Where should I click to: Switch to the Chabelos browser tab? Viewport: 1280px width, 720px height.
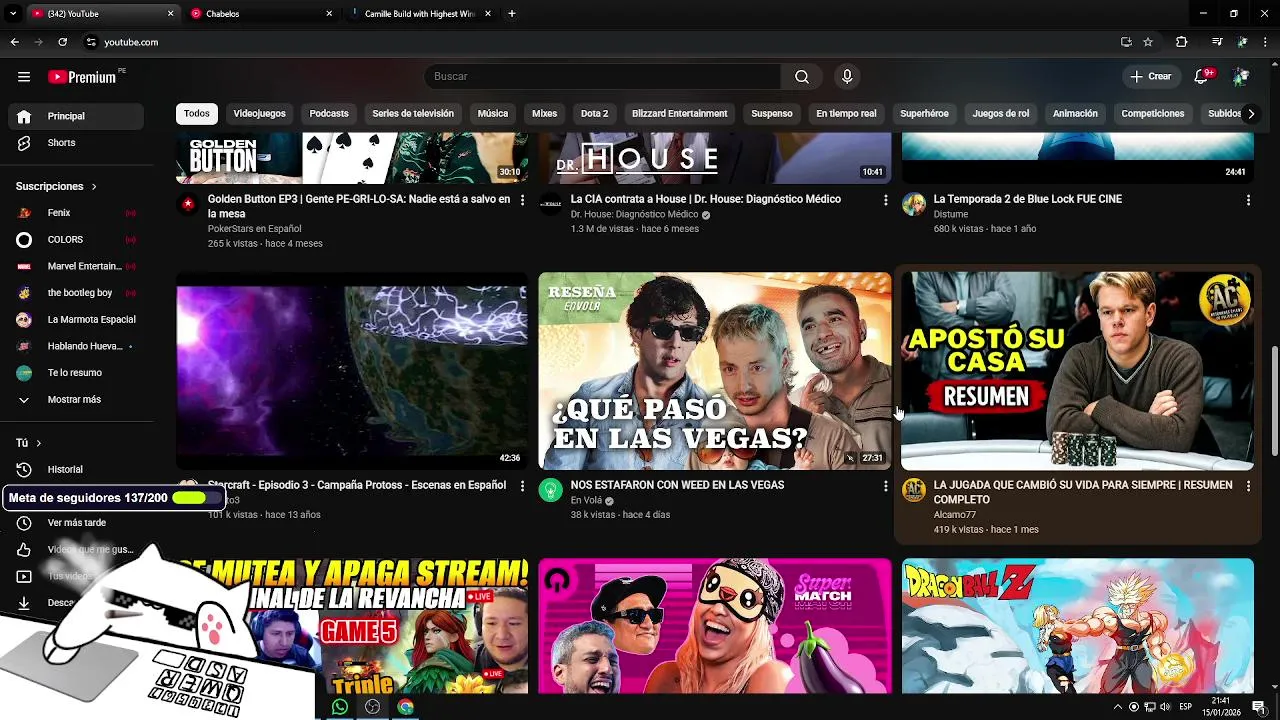click(x=260, y=14)
